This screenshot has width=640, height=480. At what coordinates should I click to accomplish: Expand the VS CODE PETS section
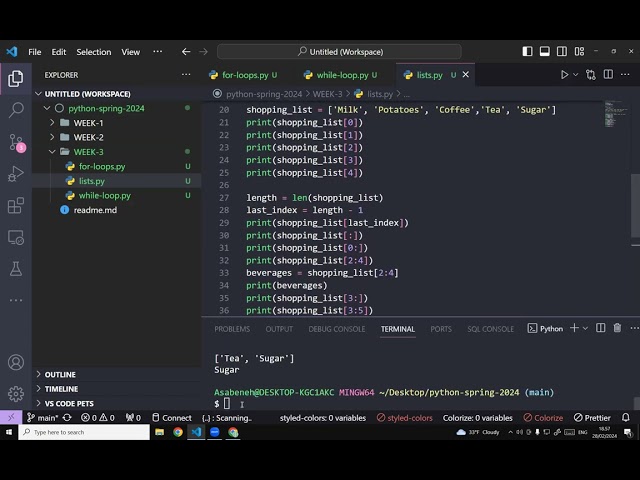click(x=117, y=403)
